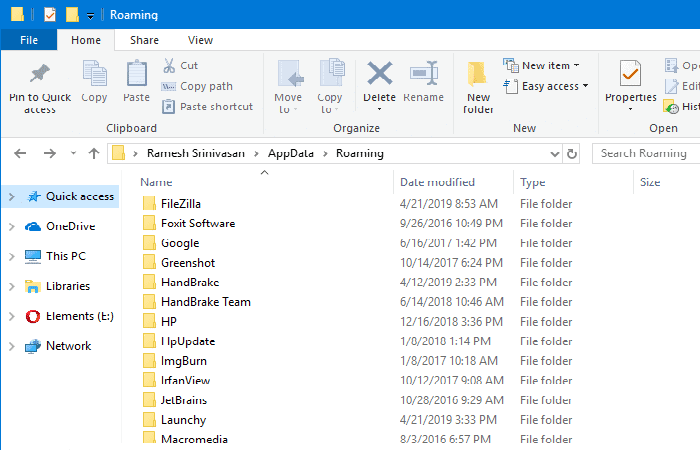The image size is (700, 450).
Task: Expand This PC tree node
Action: click(12, 256)
